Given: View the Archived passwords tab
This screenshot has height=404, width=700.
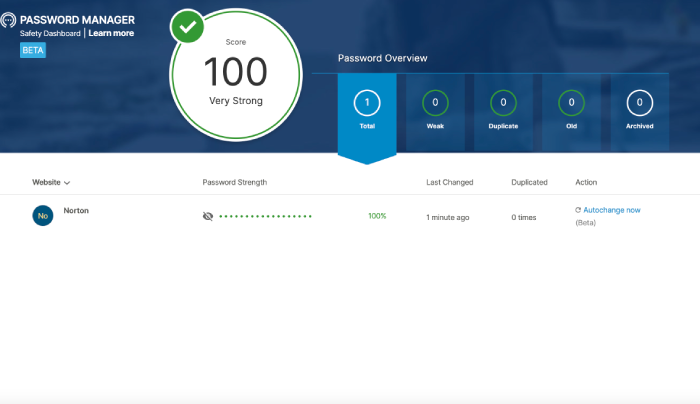Looking at the screenshot, I should 640,113.
